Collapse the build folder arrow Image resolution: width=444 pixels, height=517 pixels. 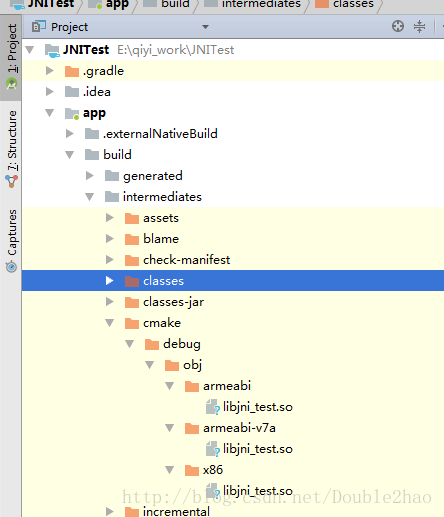point(70,155)
